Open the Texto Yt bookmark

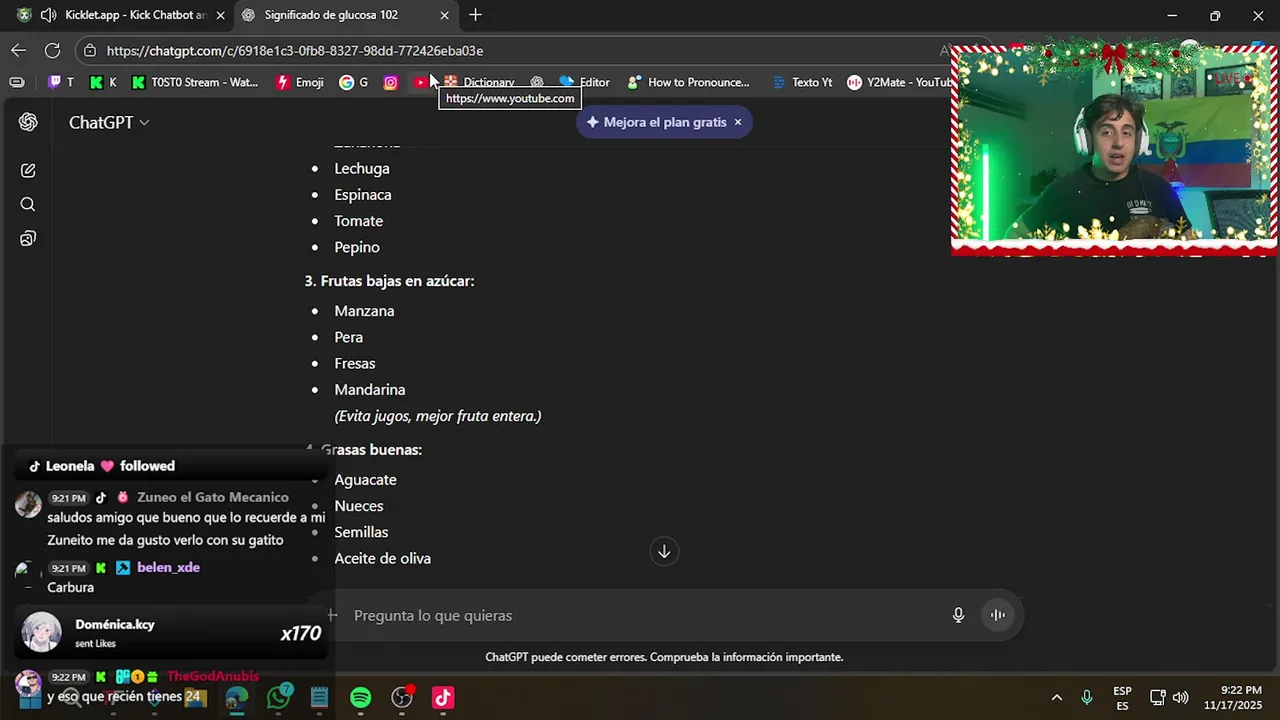click(x=802, y=82)
